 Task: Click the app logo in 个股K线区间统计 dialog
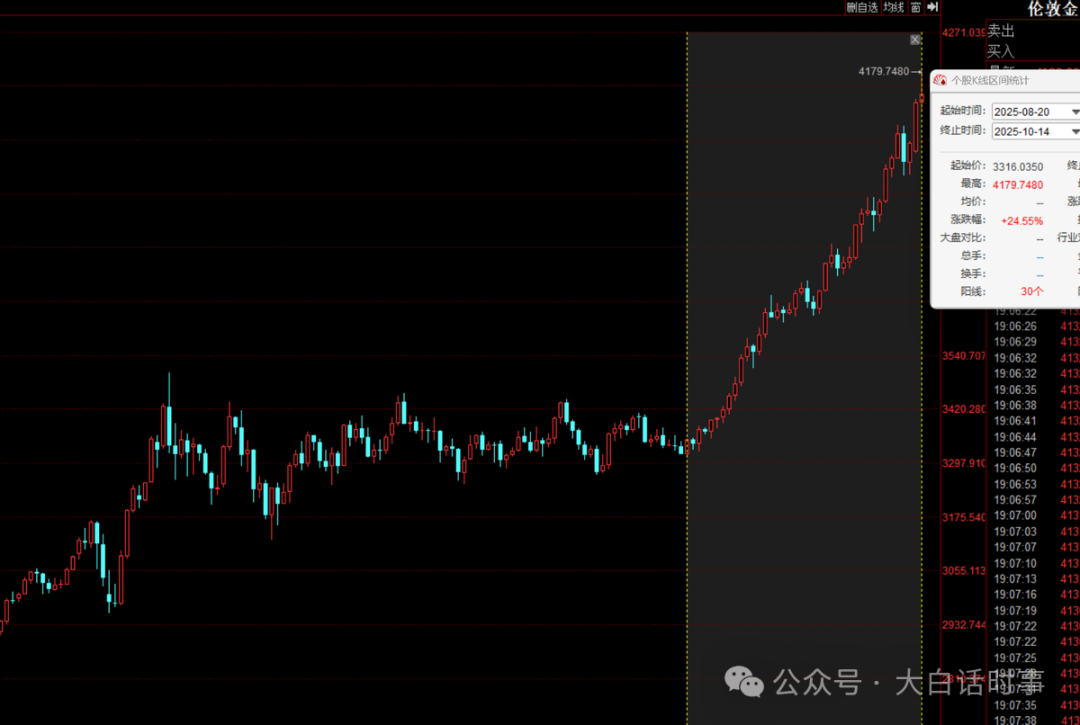(x=940, y=80)
